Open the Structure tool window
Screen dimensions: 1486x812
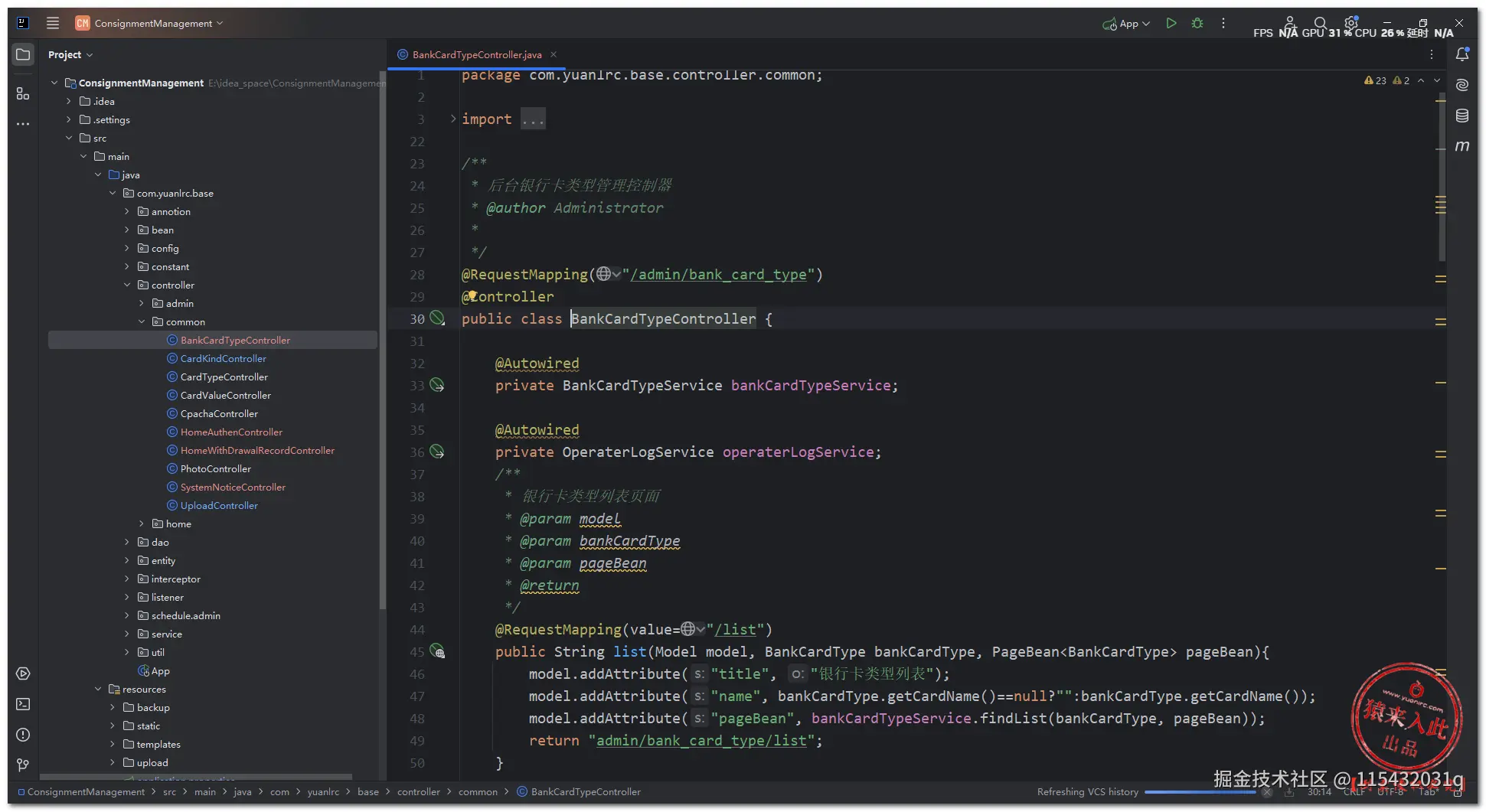[x=23, y=93]
